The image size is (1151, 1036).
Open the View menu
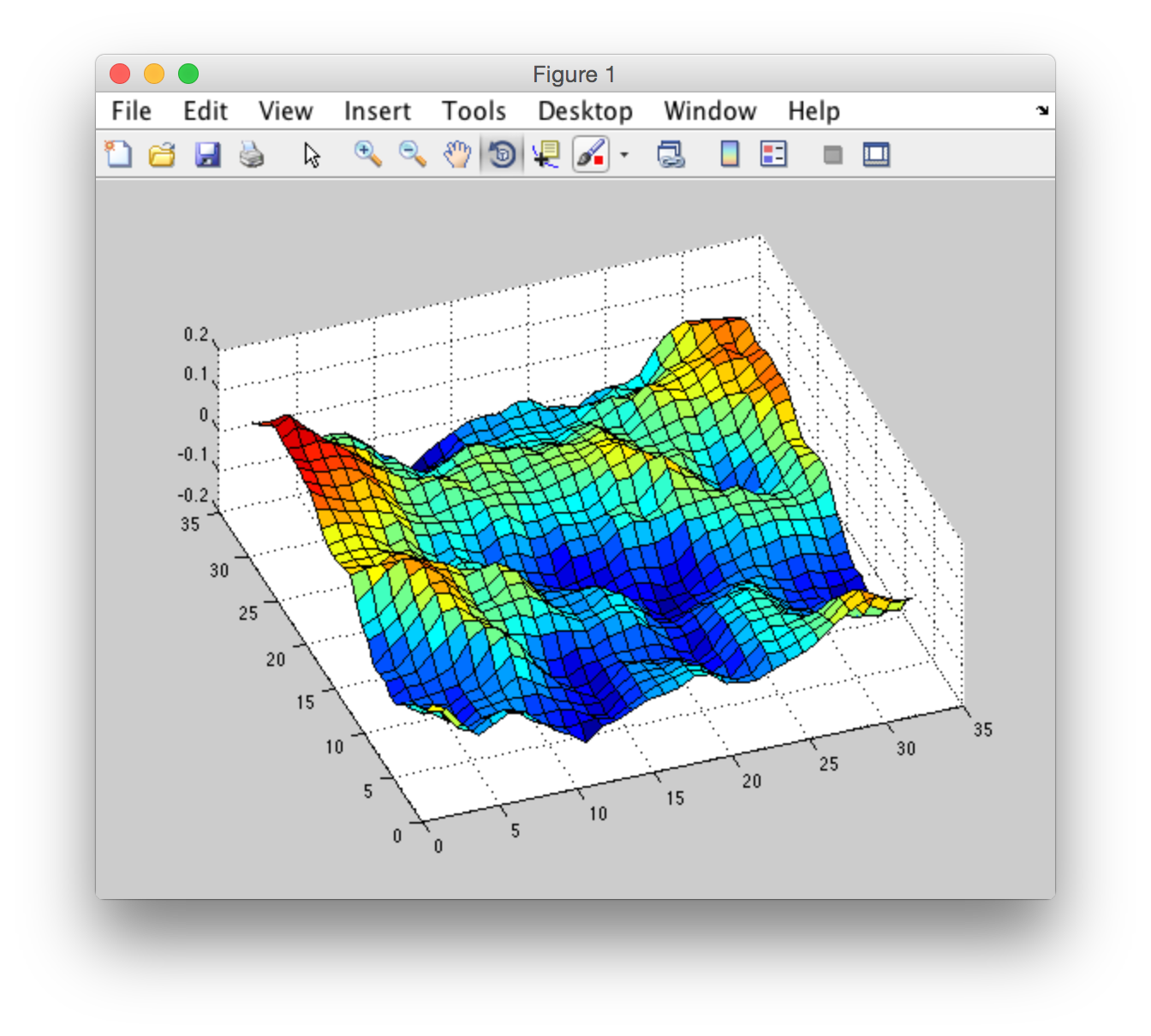click(x=286, y=111)
